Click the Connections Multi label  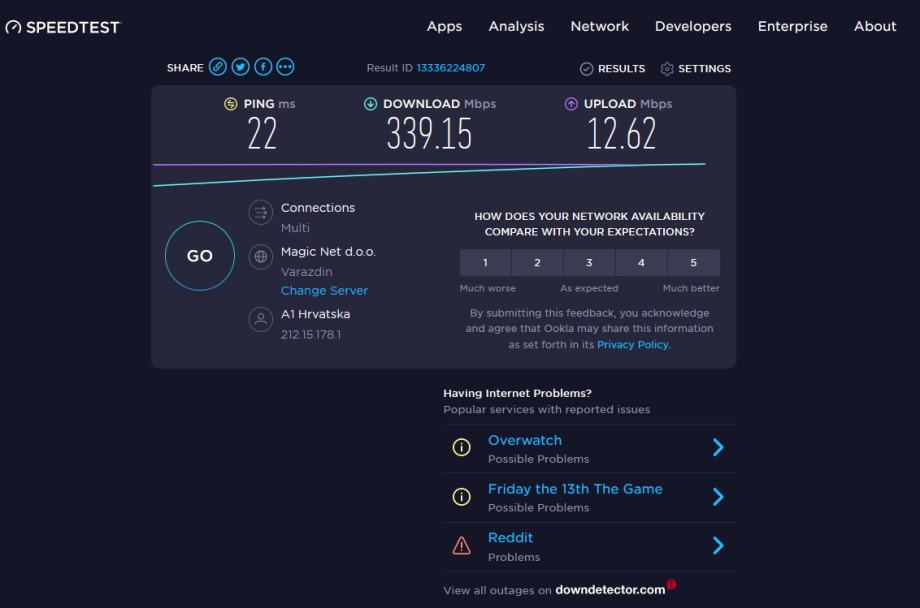(x=295, y=228)
